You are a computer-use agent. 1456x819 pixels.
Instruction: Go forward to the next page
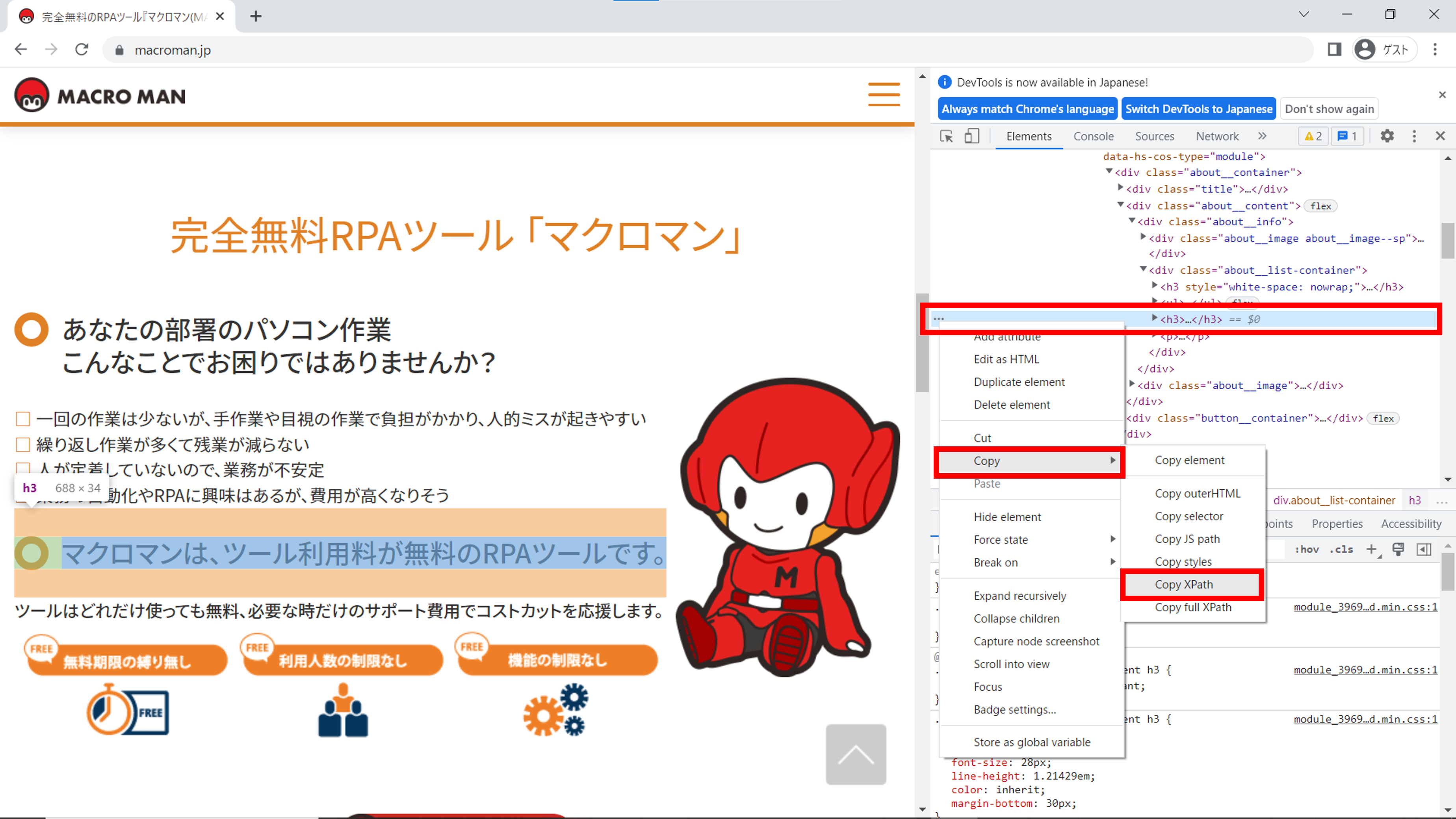pos(52,50)
